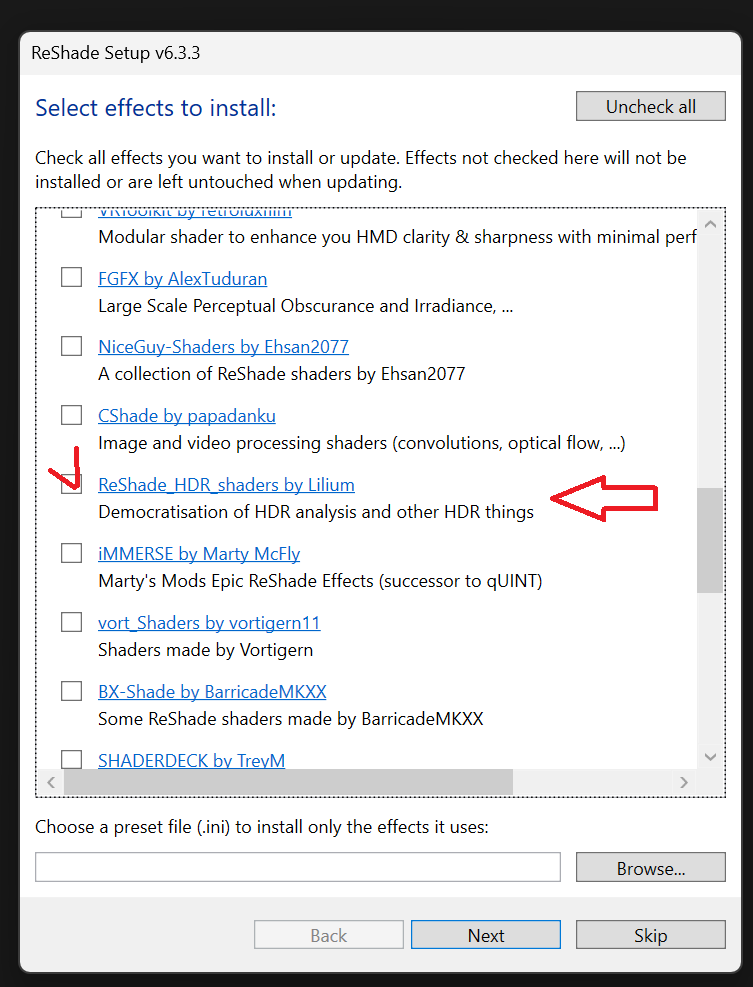The width and height of the screenshot is (753, 987).
Task: Click the Uncheck all button
Action: (650, 106)
